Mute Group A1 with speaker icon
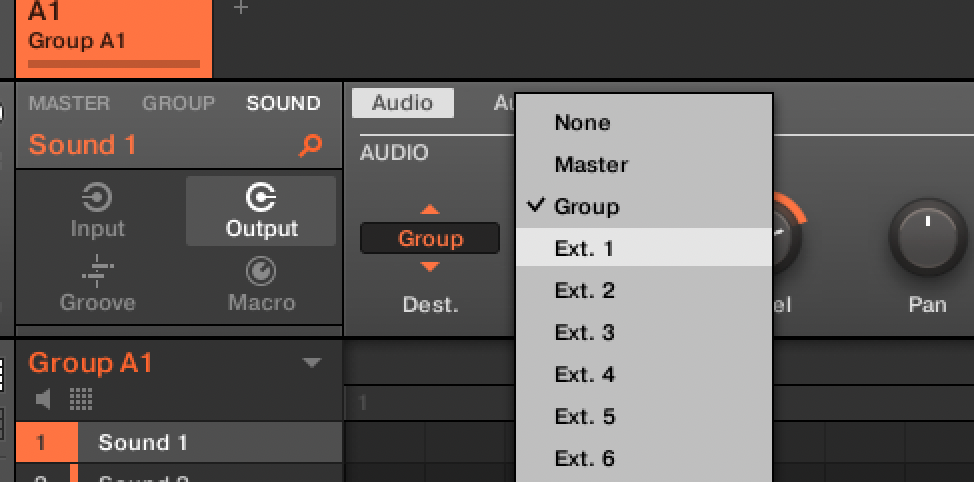Screen dimensions: 974x482 click(x=43, y=400)
